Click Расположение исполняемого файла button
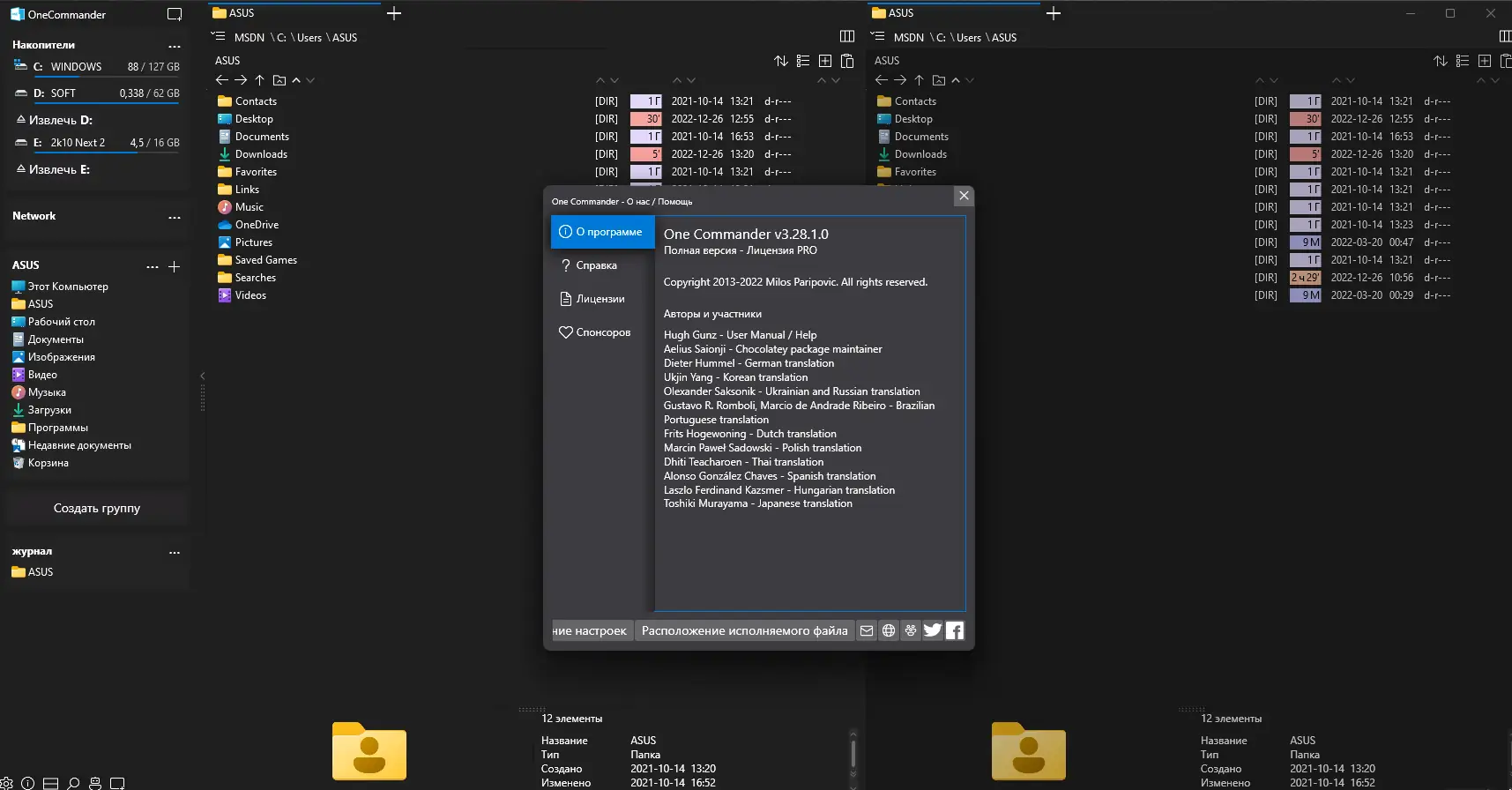 pyautogui.click(x=745, y=630)
